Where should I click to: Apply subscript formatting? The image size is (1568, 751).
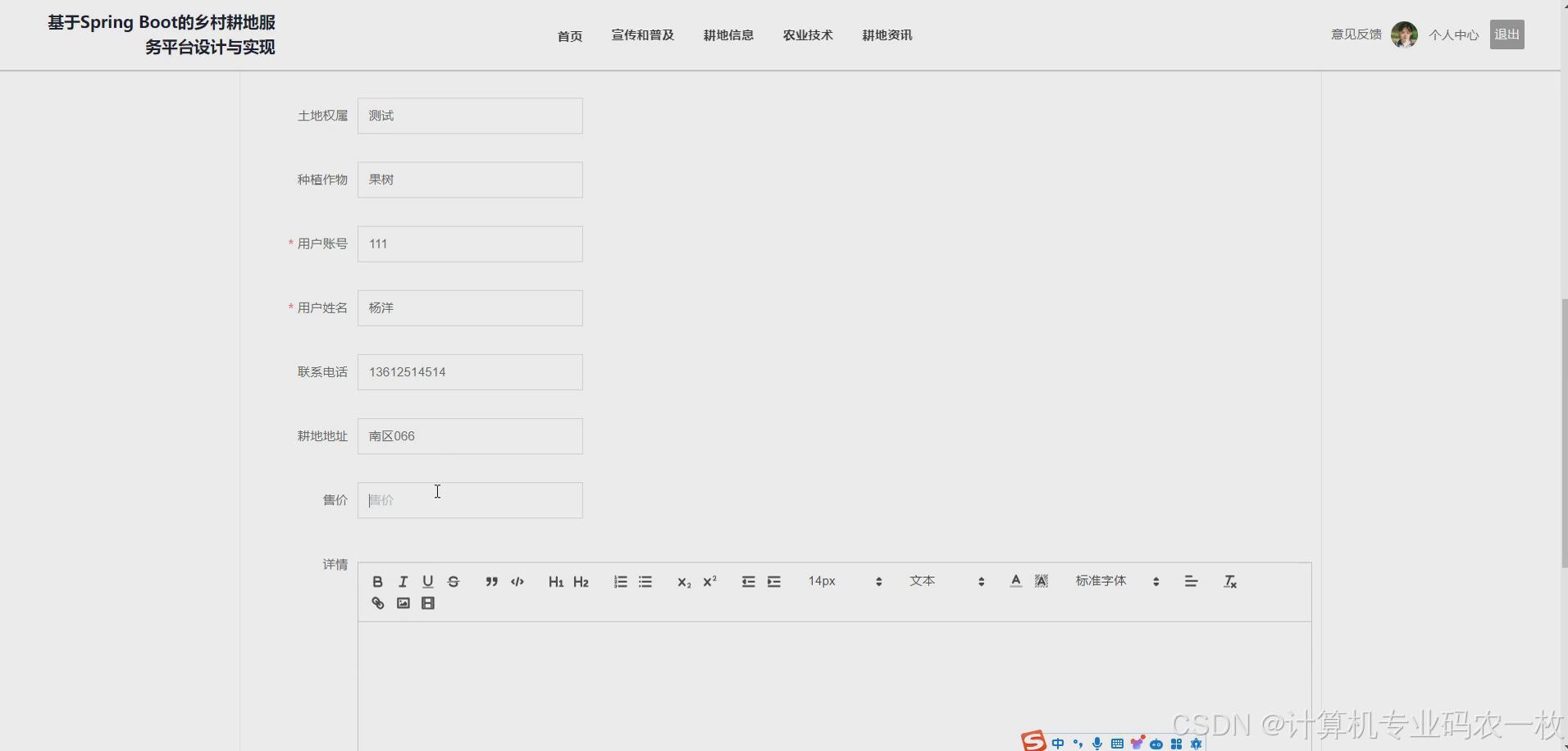click(684, 581)
